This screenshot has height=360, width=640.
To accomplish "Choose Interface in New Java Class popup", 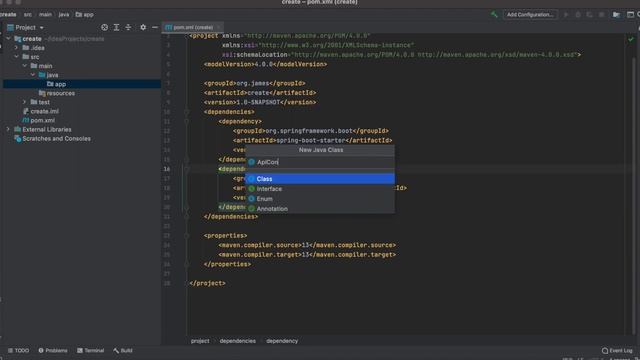I will coord(320,189).
